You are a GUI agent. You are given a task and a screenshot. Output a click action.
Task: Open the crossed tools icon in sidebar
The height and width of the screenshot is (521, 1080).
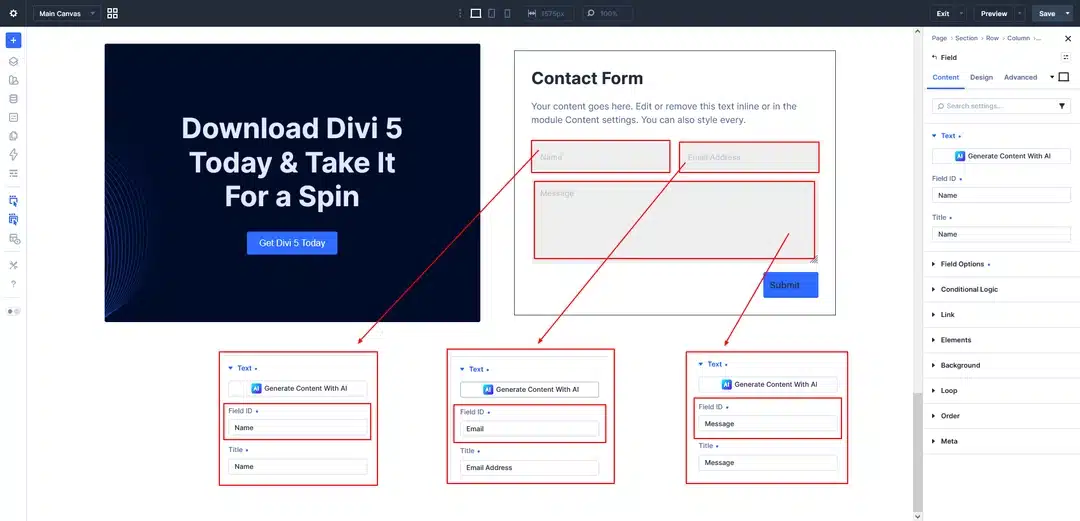[13, 265]
